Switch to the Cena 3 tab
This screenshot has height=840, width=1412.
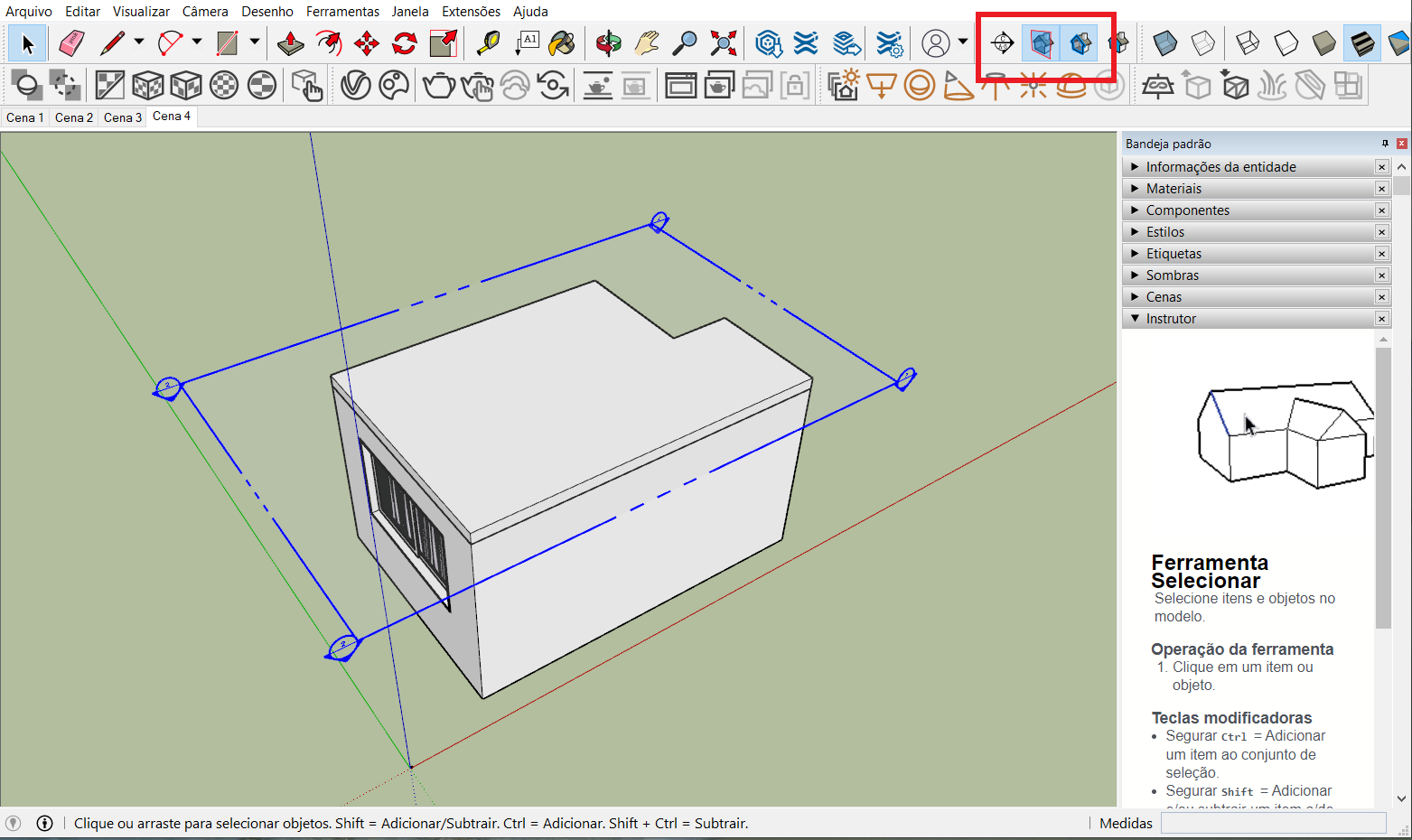click(123, 117)
